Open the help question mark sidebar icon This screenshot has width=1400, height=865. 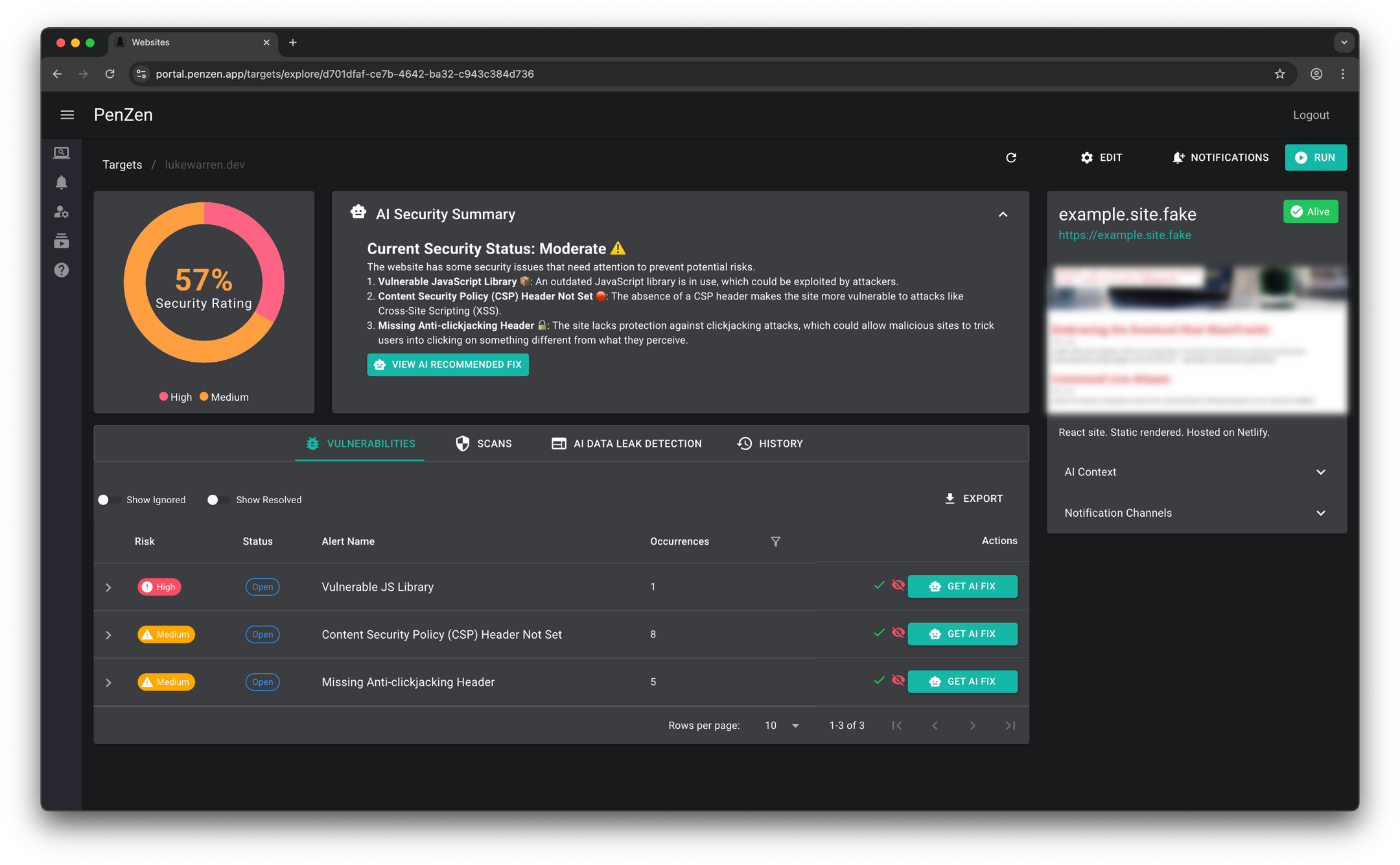pyautogui.click(x=62, y=270)
